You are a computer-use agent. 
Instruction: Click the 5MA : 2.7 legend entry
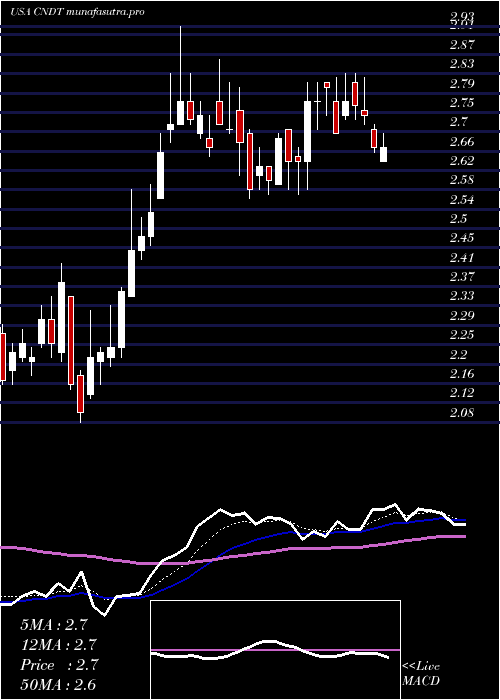(x=54, y=625)
